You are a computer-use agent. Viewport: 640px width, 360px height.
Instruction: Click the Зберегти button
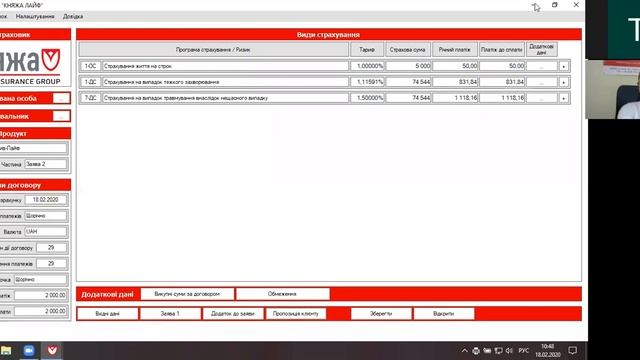tap(381, 313)
